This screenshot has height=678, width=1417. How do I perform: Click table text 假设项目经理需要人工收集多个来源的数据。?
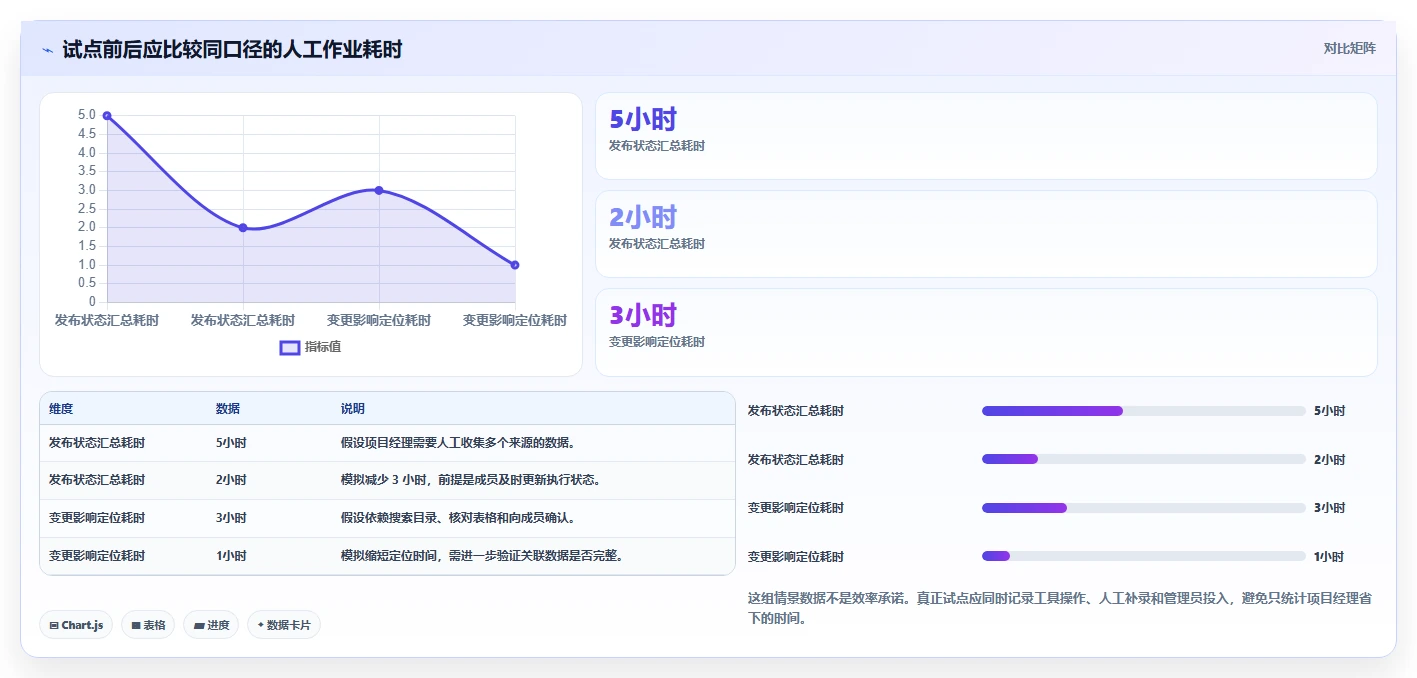click(459, 443)
